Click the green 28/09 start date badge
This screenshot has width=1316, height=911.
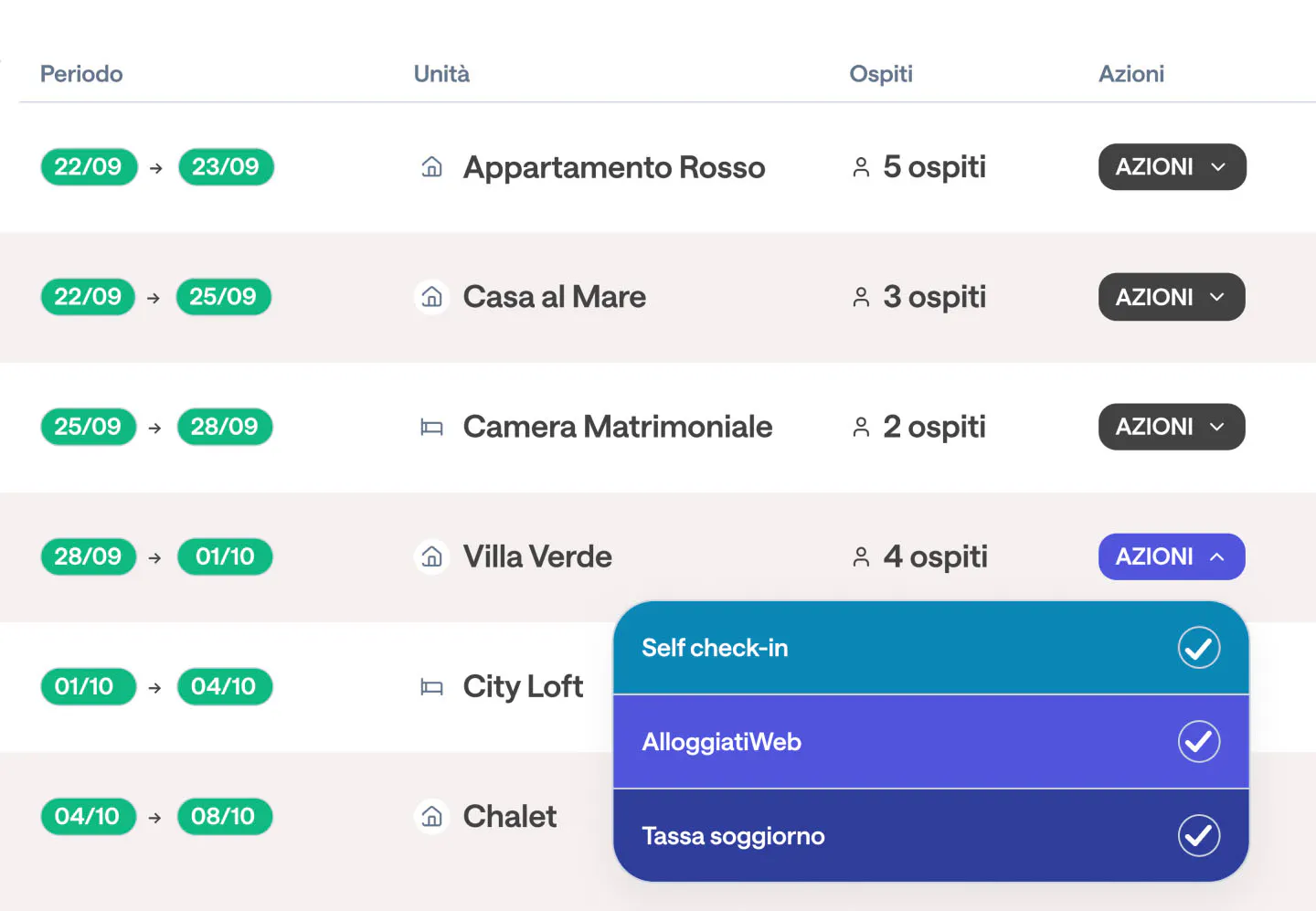tap(88, 556)
